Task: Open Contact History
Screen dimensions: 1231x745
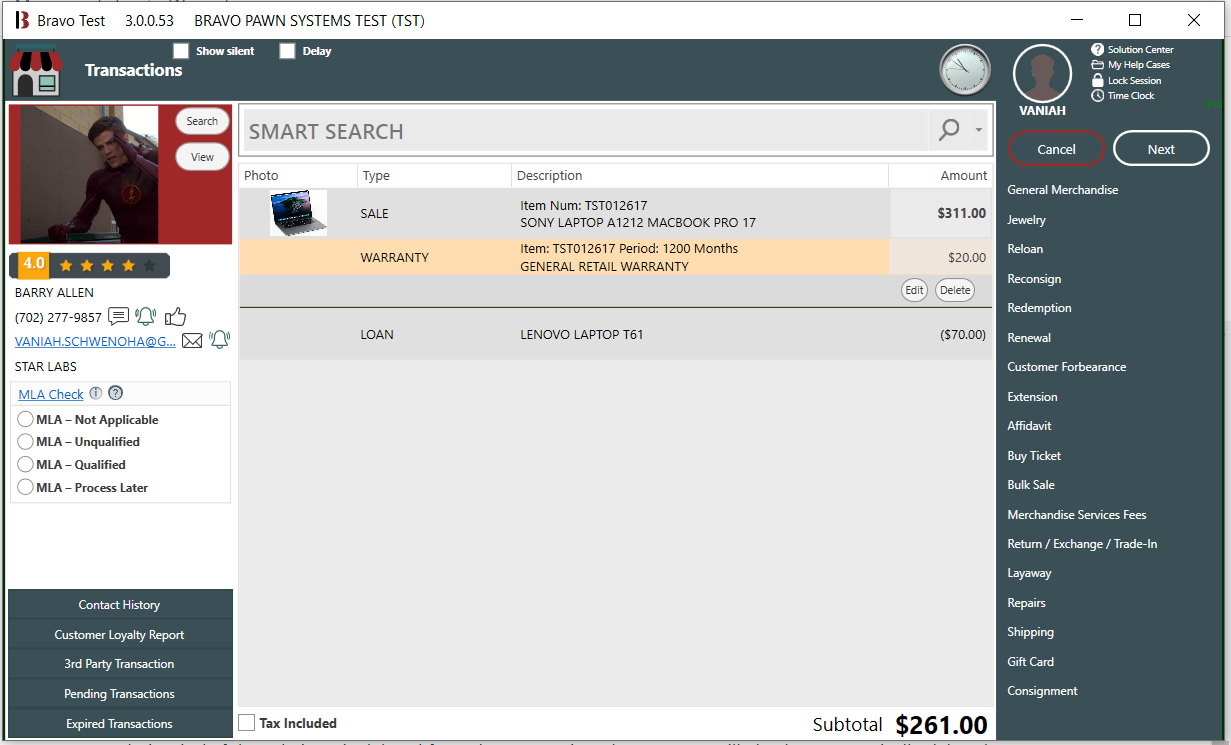Action: [120, 605]
